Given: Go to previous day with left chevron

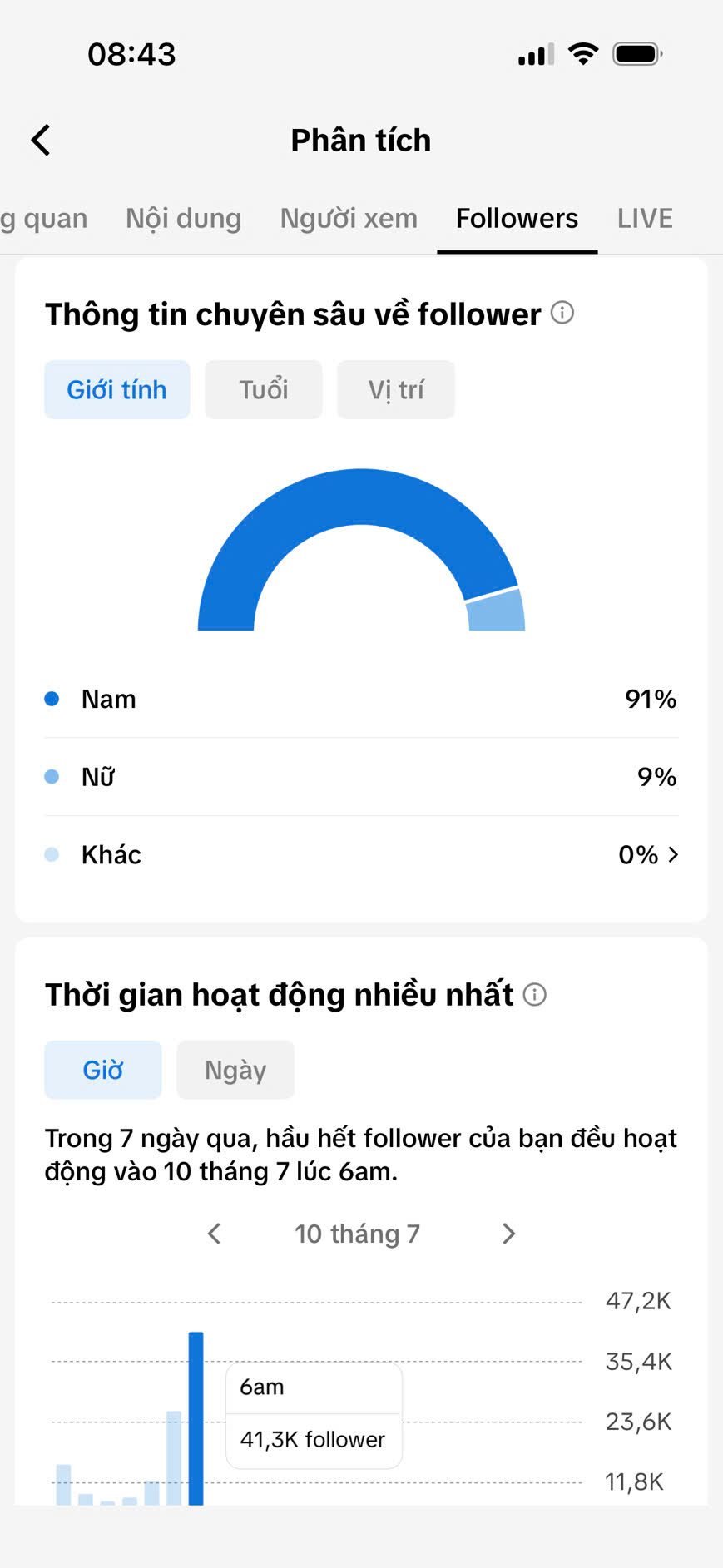Looking at the screenshot, I should pyautogui.click(x=214, y=1234).
